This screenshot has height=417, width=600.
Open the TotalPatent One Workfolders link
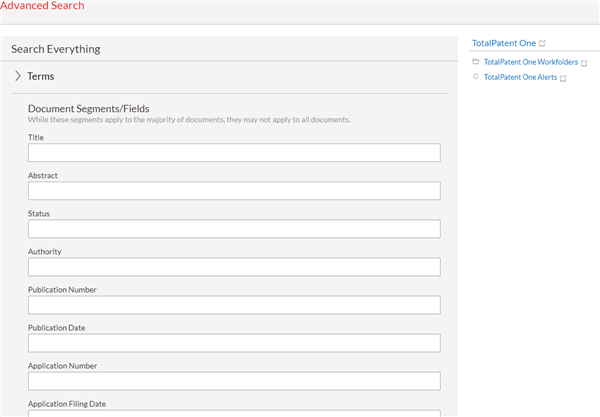(531, 62)
